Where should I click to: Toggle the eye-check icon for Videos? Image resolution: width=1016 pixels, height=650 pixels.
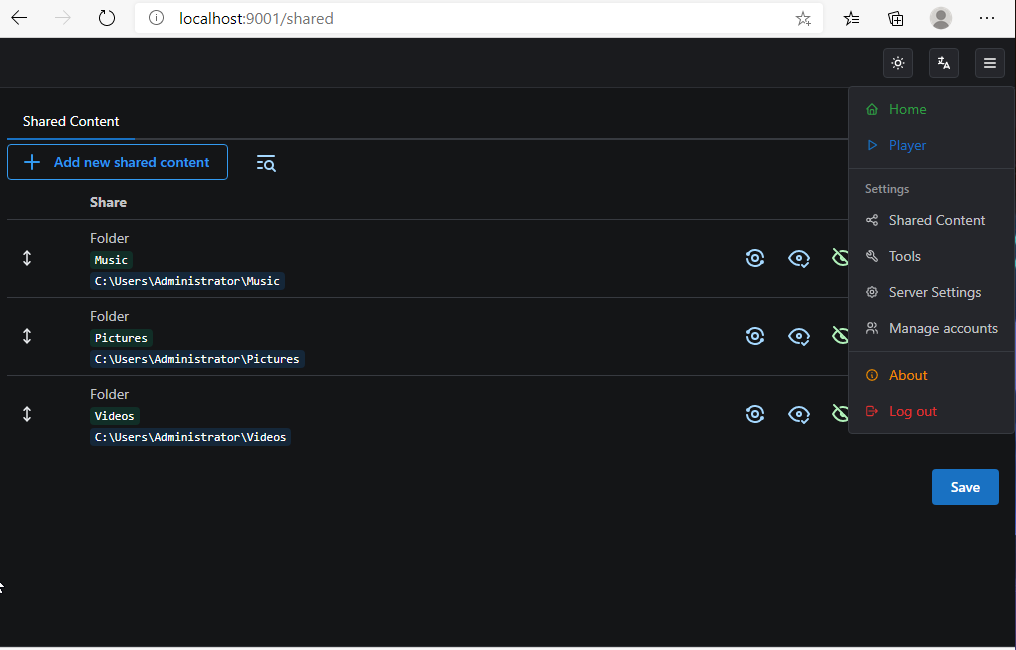tap(799, 413)
